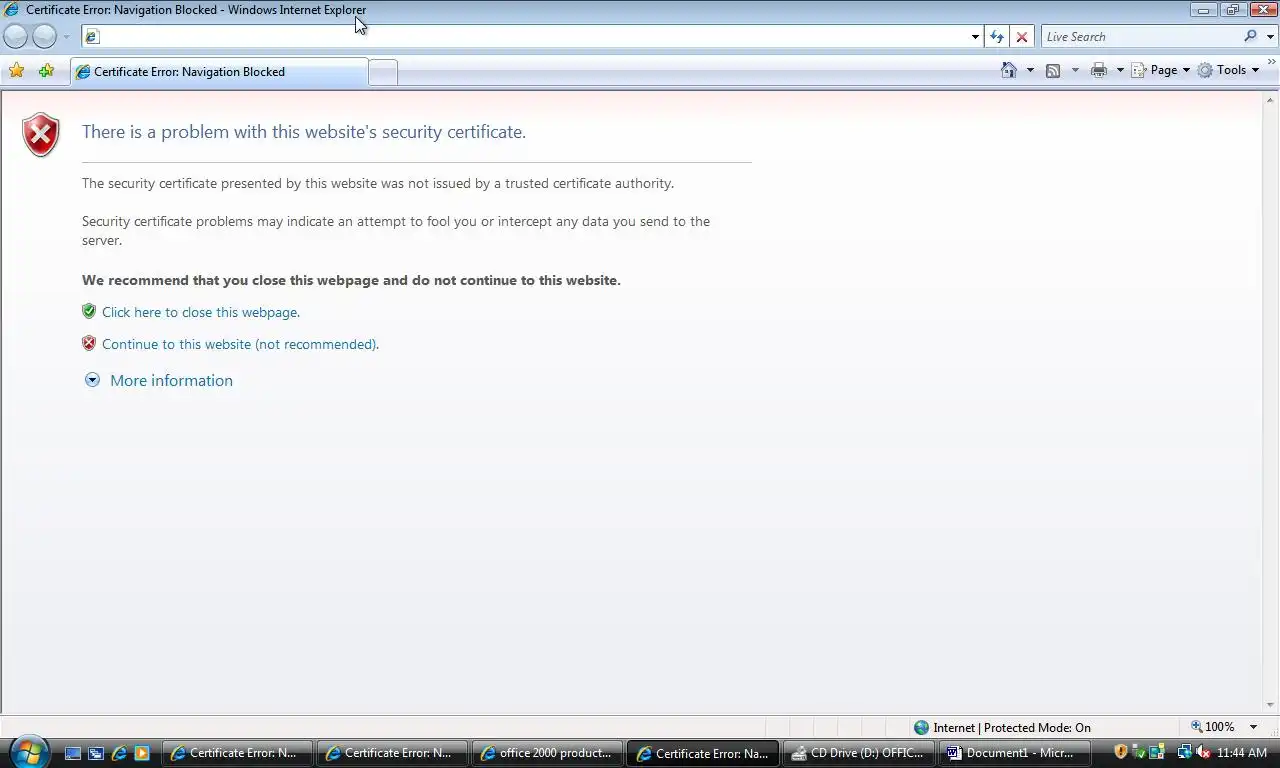The height and width of the screenshot is (768, 1280).
Task: Click the IE logo in title bar
Action: 12,10
